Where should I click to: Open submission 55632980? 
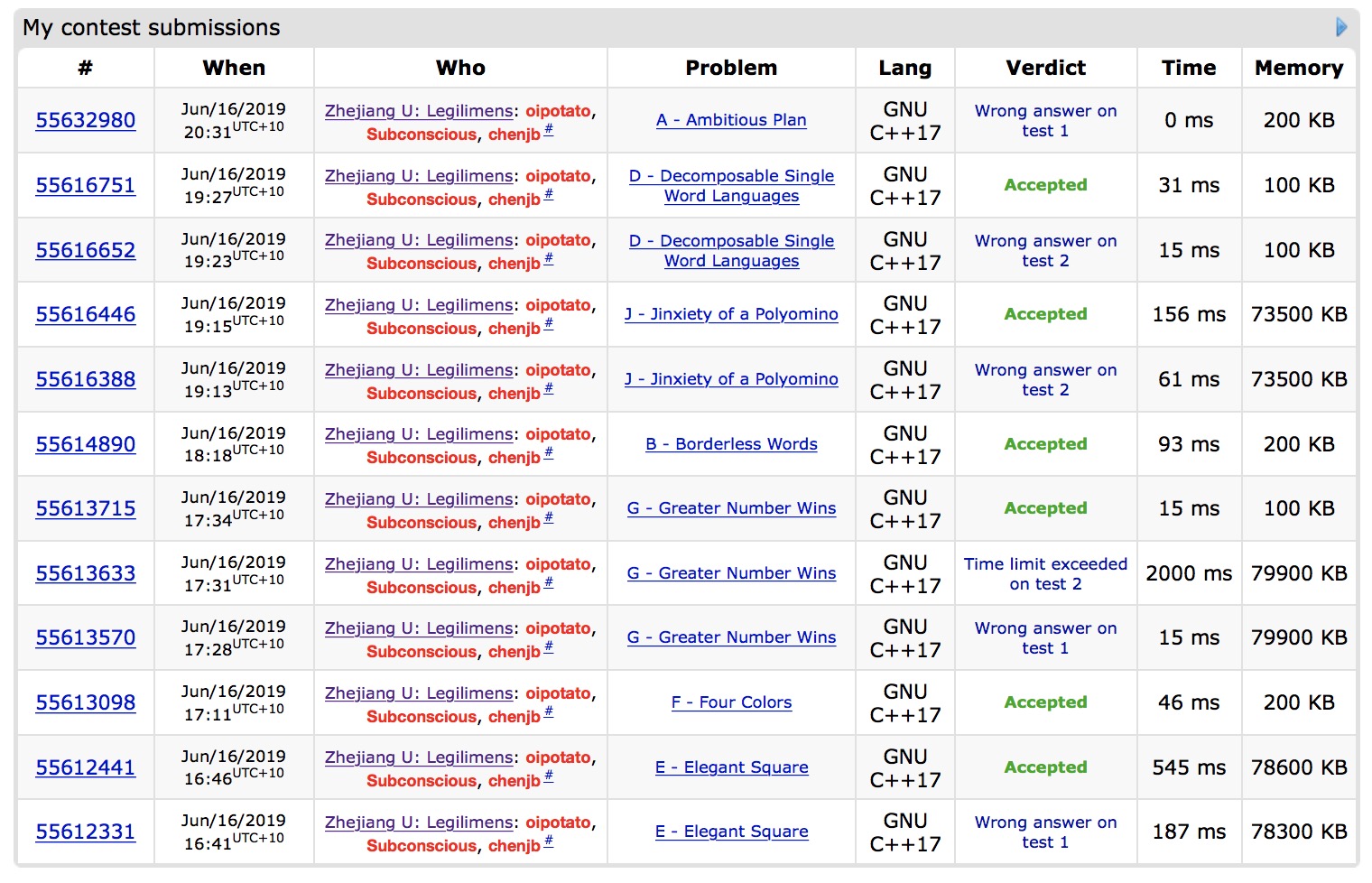point(86,120)
